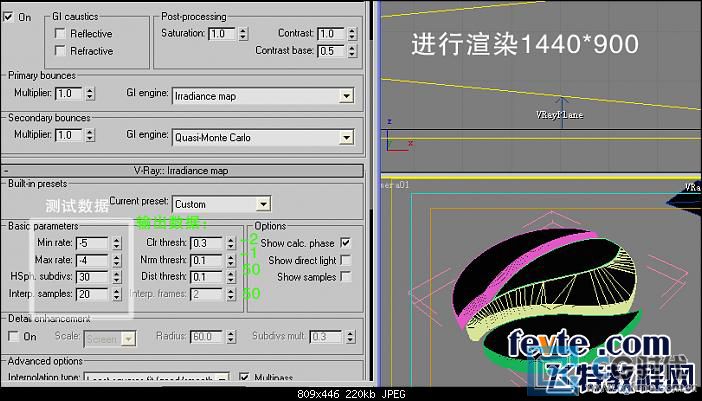Click the Min rate value field
Viewport: 702px width, 401px height.
[92, 243]
